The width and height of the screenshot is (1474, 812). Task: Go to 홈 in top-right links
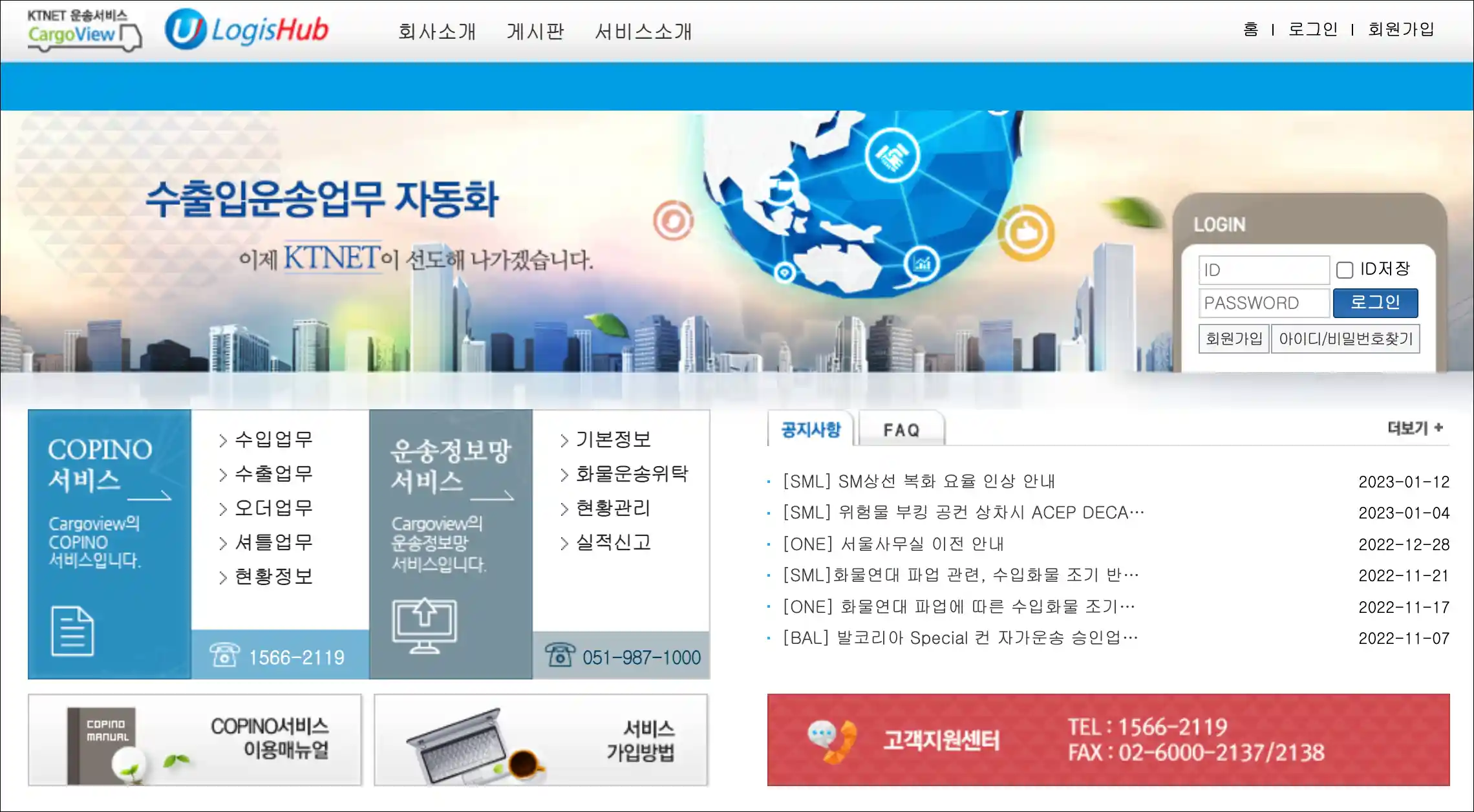(1250, 29)
